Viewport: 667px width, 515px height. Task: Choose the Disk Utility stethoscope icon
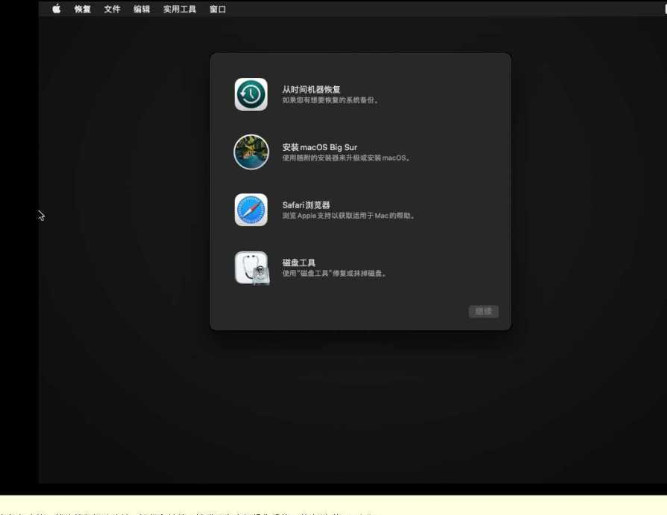point(252,268)
